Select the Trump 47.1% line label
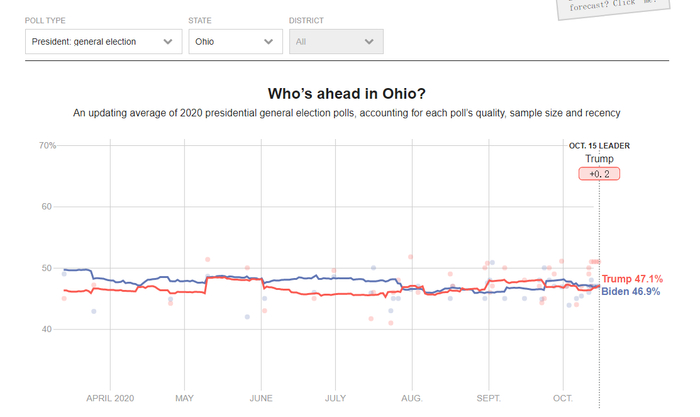This screenshot has width=700, height=417. click(x=632, y=279)
